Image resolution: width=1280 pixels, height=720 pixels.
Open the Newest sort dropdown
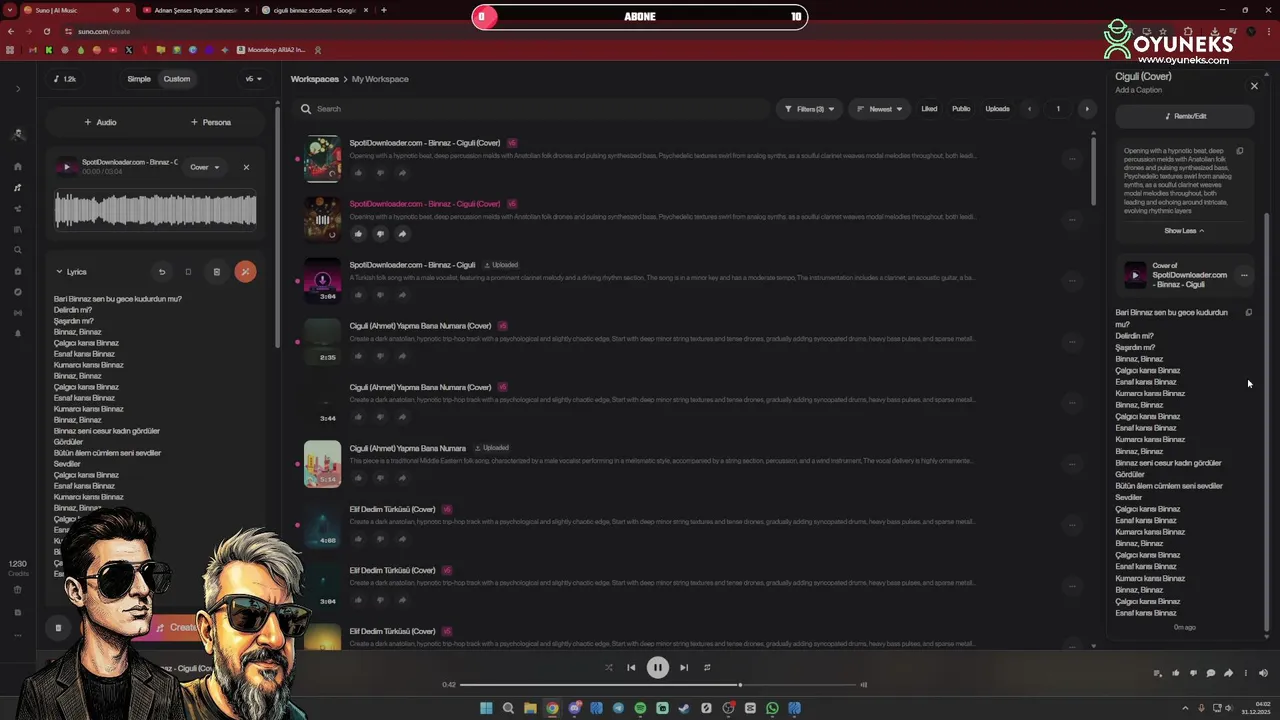[880, 109]
